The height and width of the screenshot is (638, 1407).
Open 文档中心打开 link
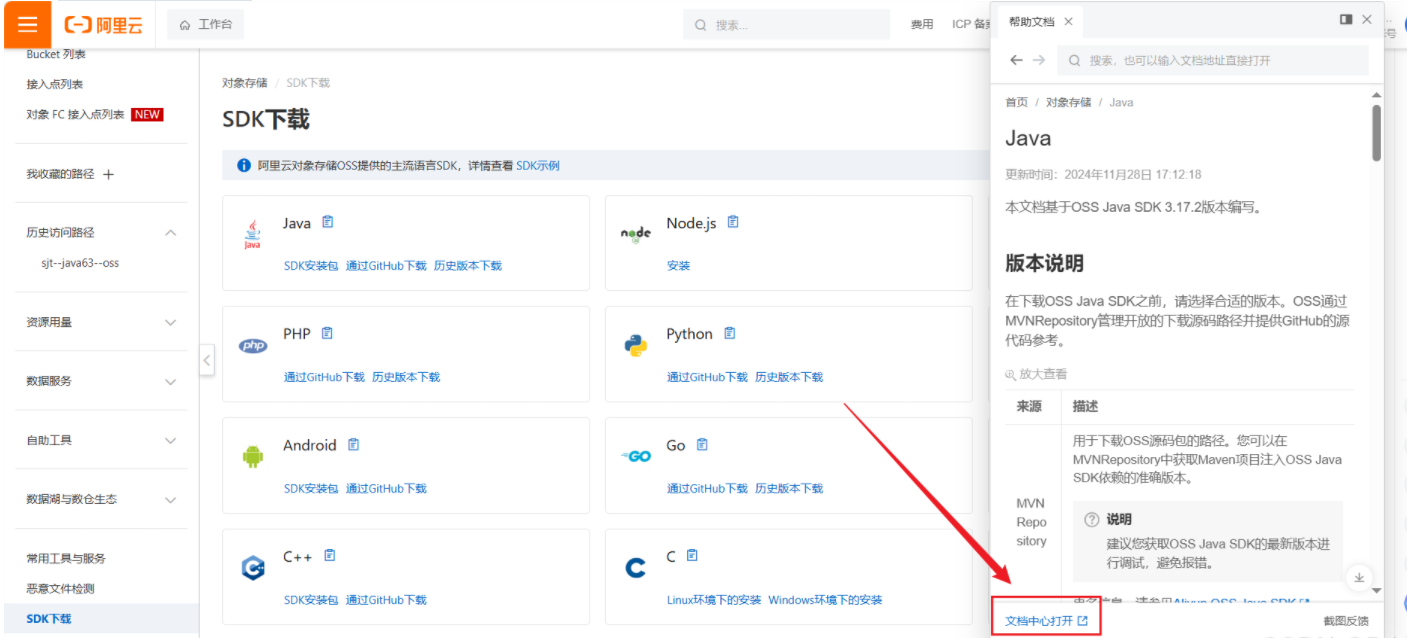(1046, 621)
